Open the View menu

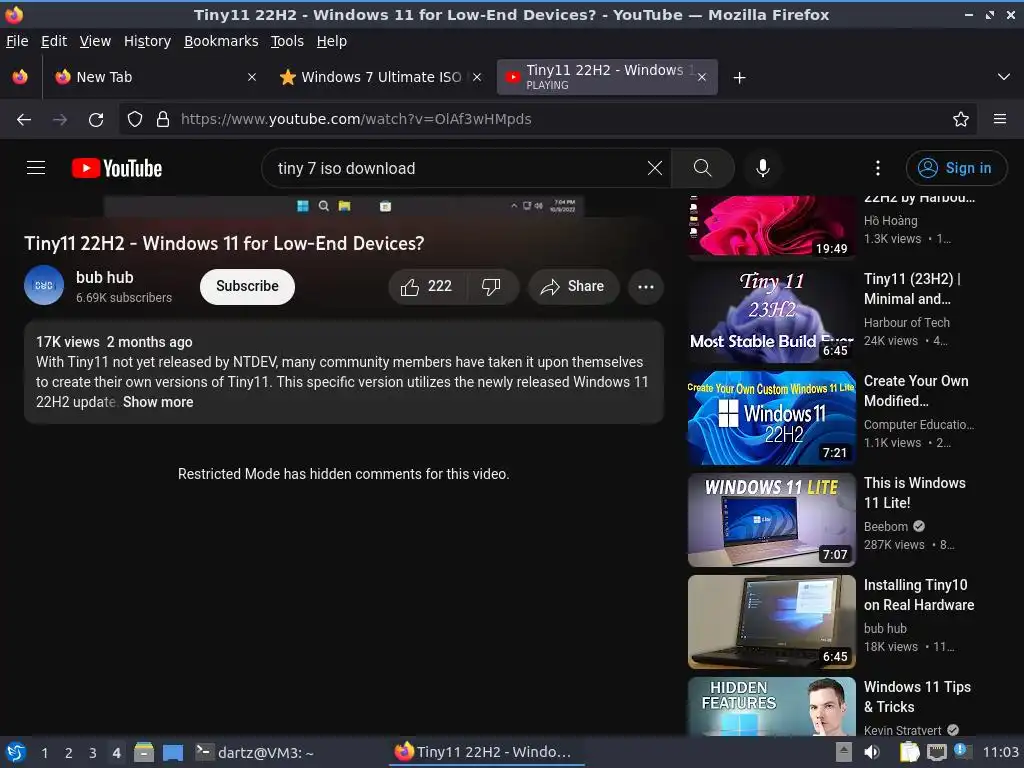(x=95, y=41)
